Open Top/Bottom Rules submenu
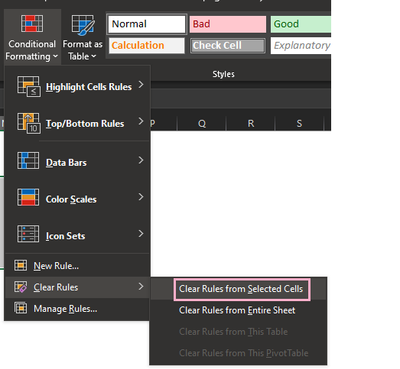 pyautogui.click(x=77, y=123)
